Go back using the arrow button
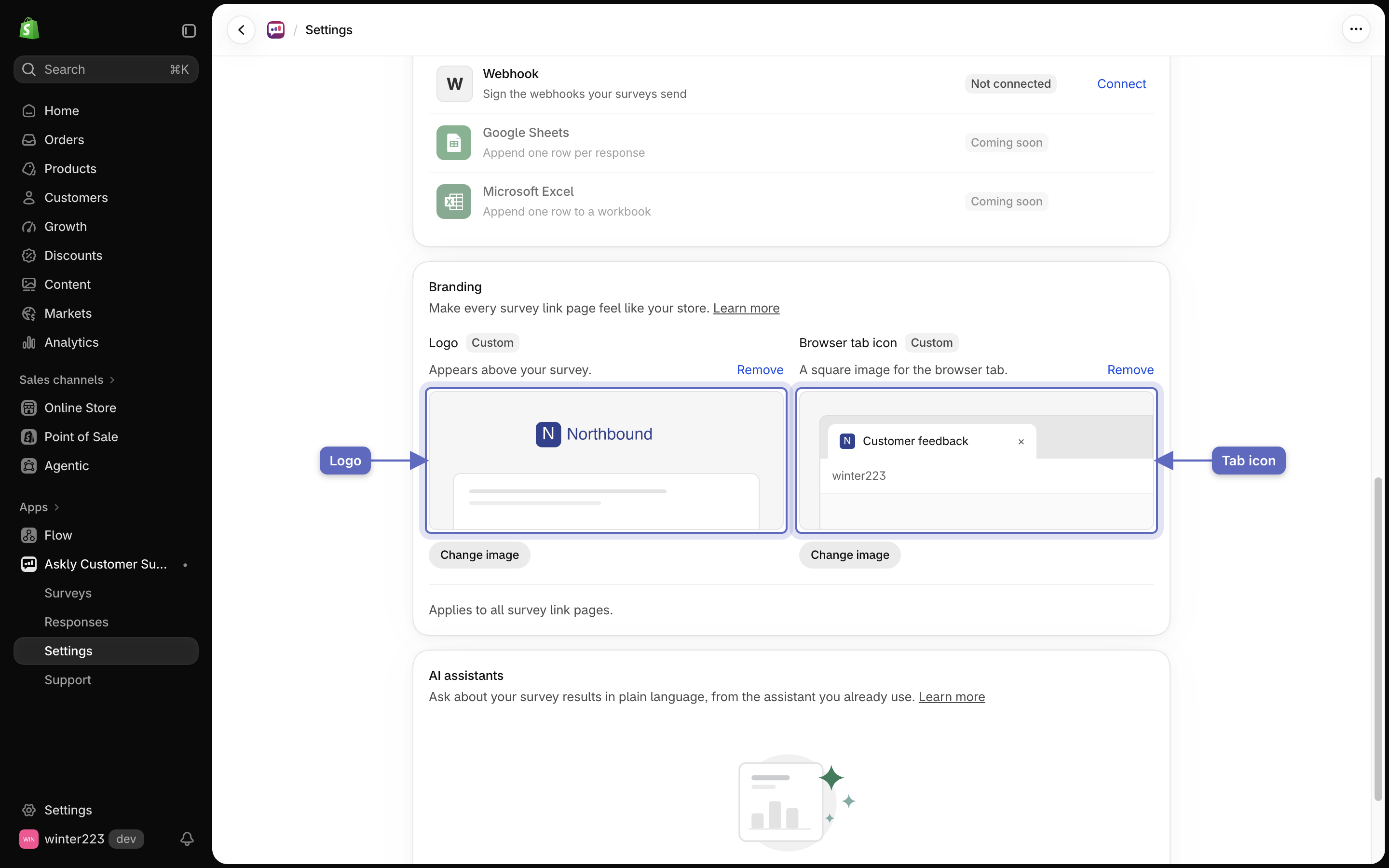 [241, 30]
